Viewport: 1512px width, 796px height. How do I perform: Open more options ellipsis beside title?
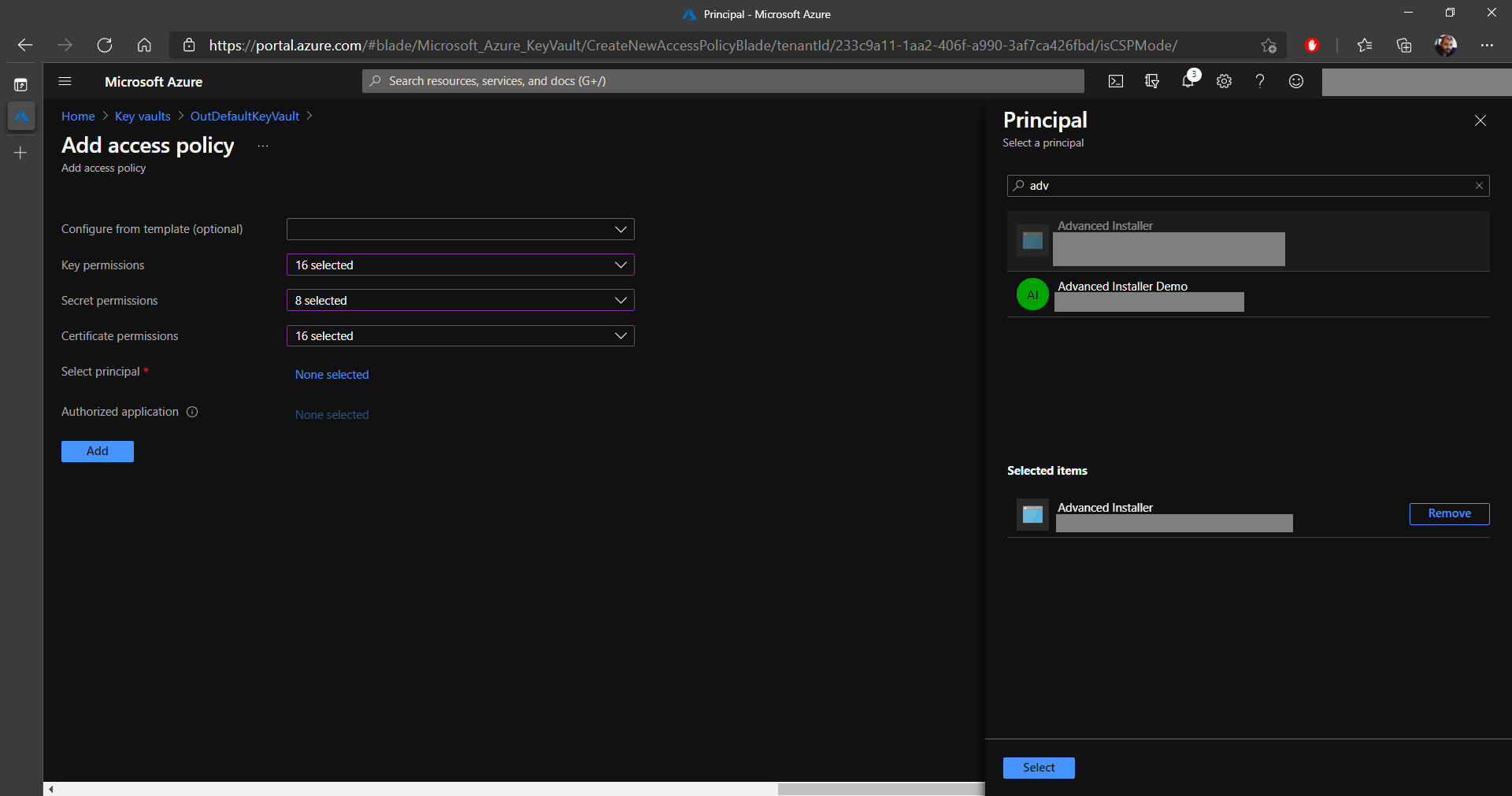263,146
